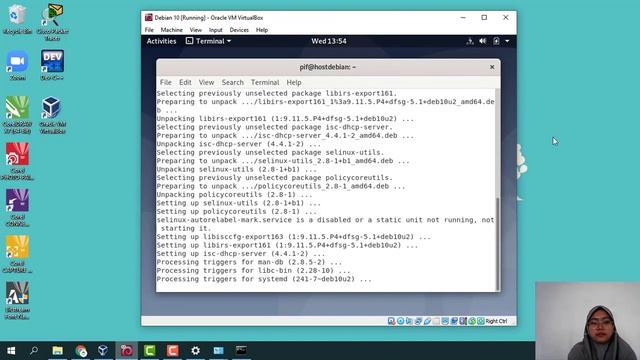Click the hard disk activity icon in VirtualBox status bar

[391, 321]
